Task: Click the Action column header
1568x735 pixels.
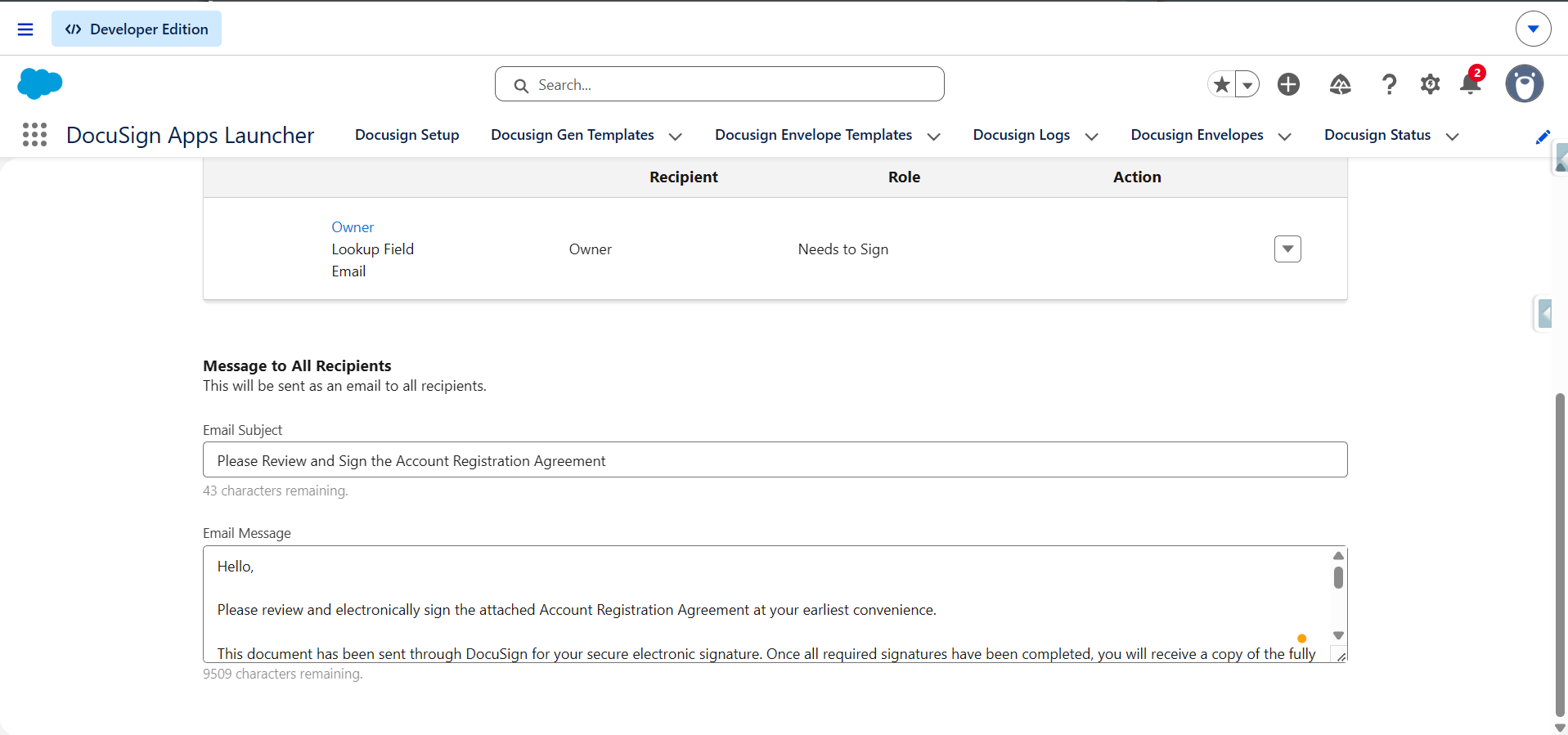Action: [1137, 177]
